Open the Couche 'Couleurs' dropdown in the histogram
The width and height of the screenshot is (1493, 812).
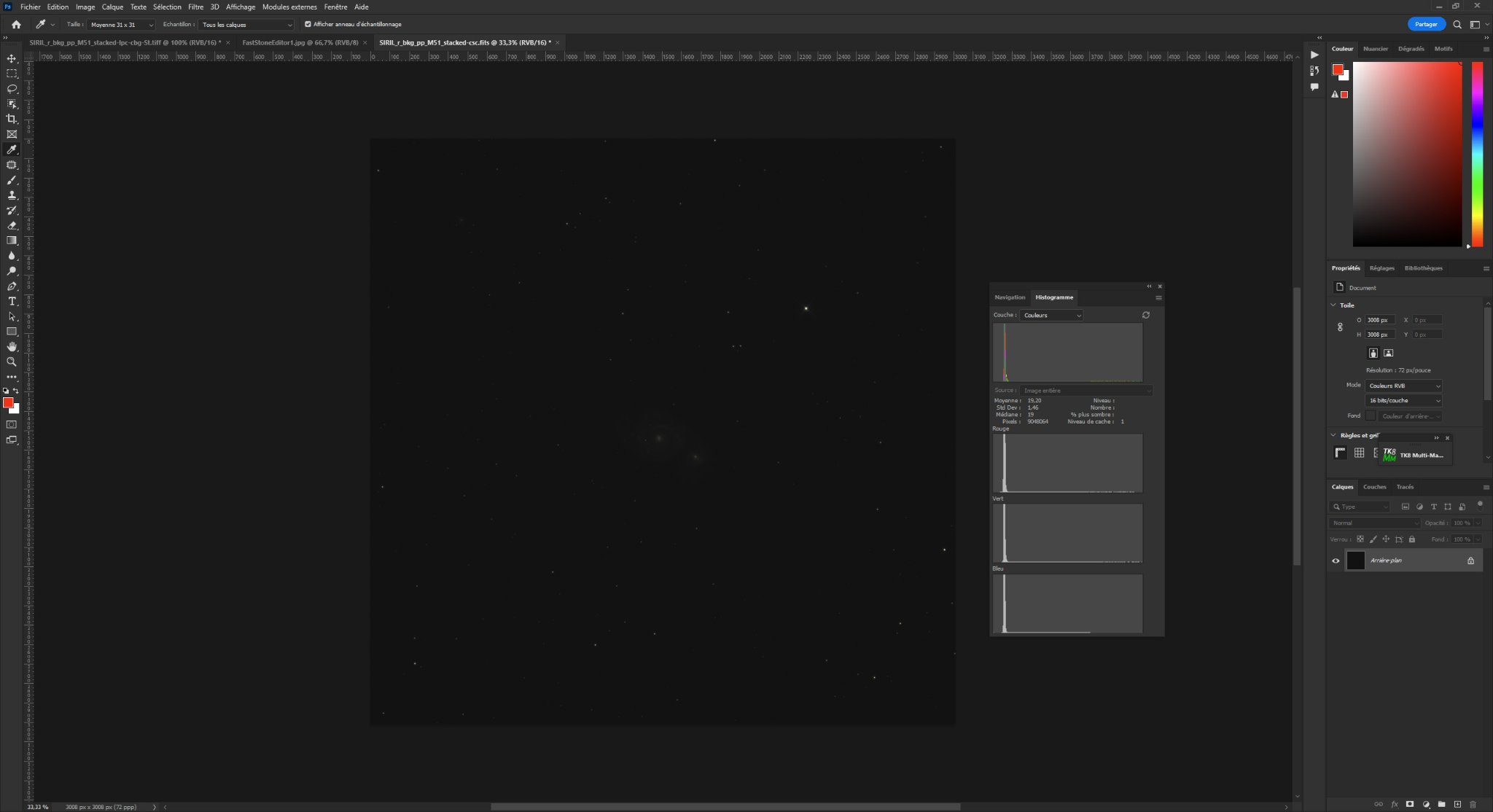(1051, 315)
